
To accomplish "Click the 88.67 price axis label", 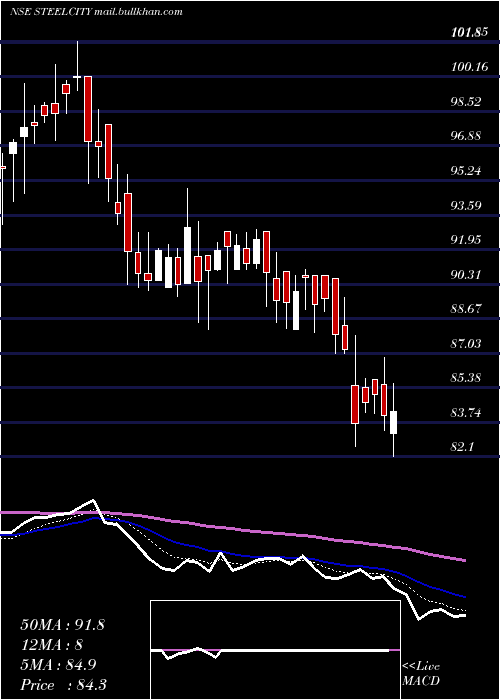I will coord(466,308).
